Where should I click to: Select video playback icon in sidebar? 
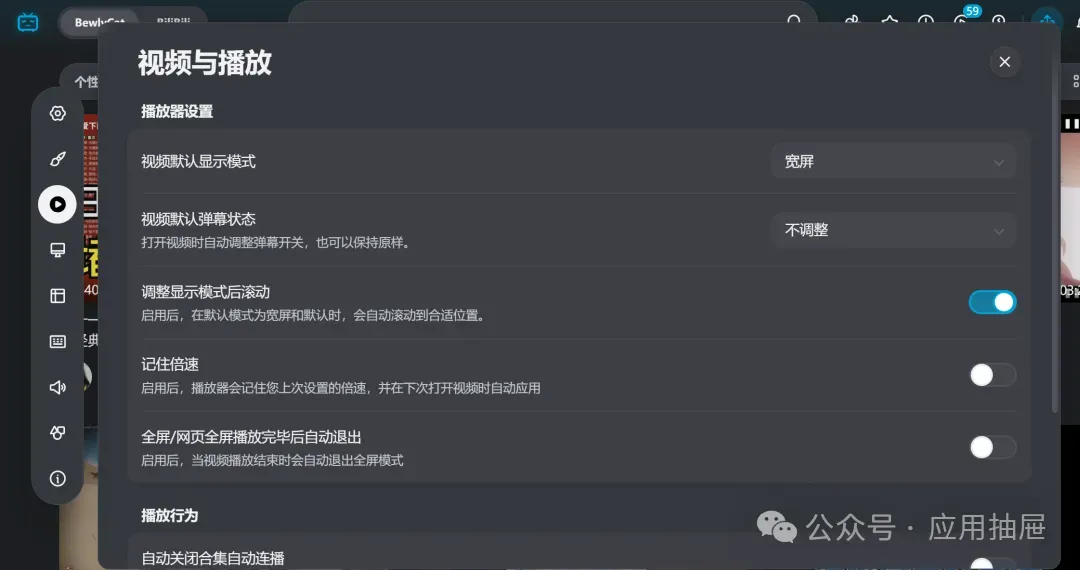tap(57, 204)
